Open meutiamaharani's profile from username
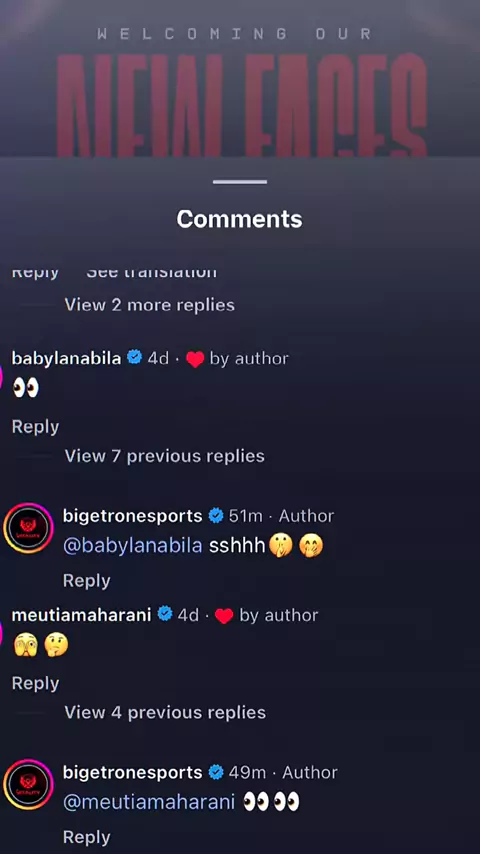Viewport: 480px width, 854px height. click(x=82, y=615)
